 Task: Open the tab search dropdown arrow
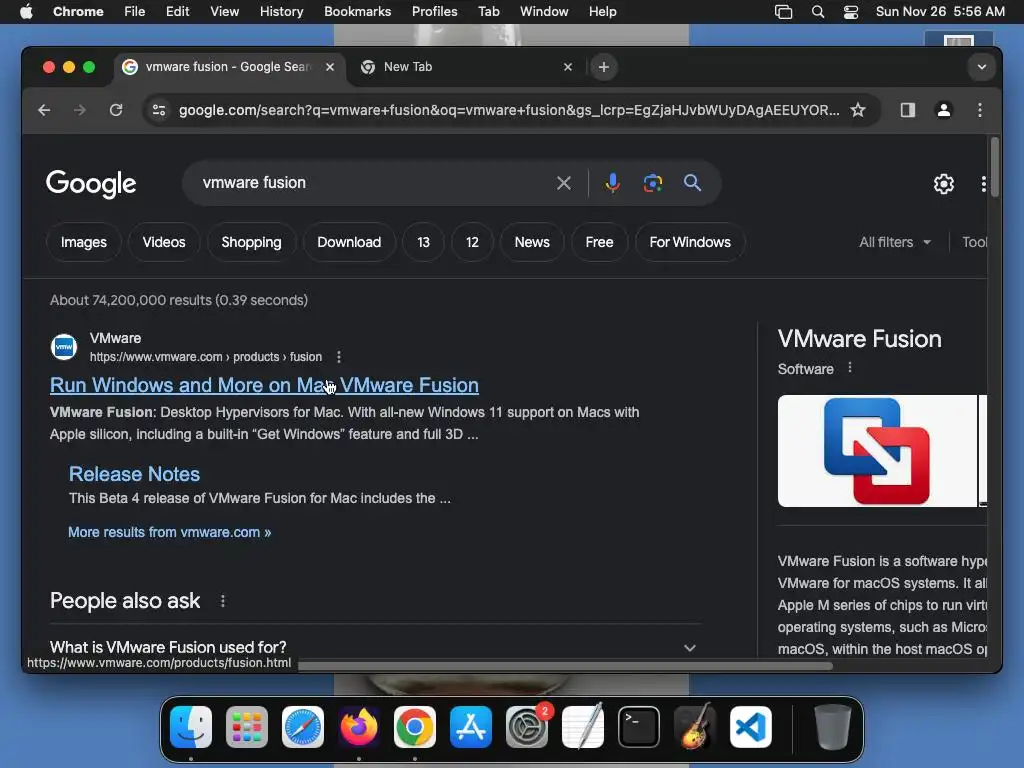tap(982, 67)
